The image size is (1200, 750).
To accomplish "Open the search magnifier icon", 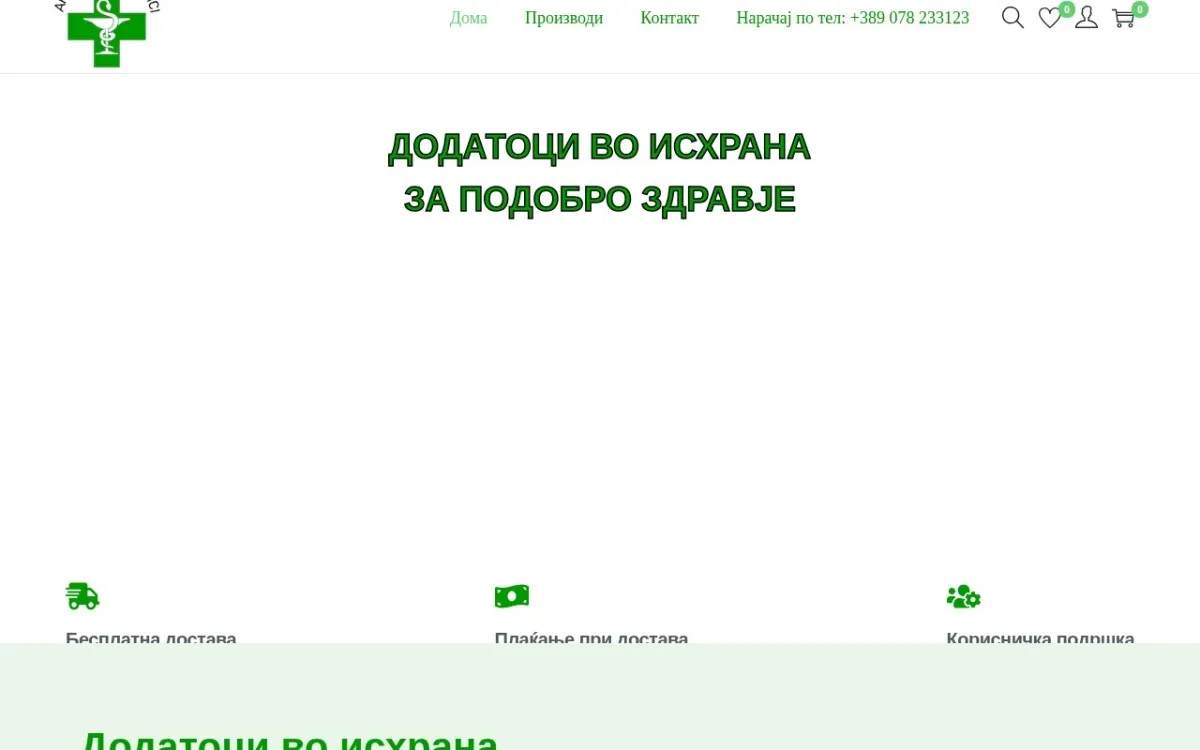I will [x=1013, y=18].
